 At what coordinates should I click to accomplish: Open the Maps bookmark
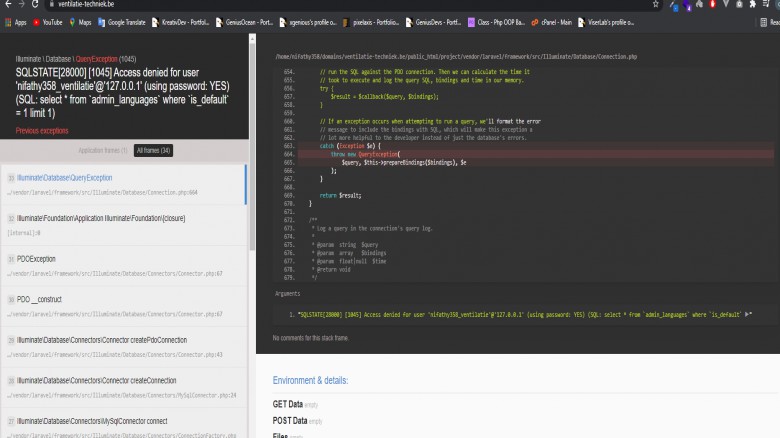coord(80,21)
